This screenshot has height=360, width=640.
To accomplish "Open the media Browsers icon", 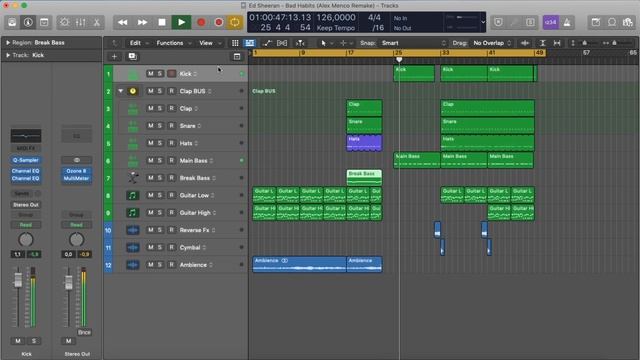I will tap(628, 22).
